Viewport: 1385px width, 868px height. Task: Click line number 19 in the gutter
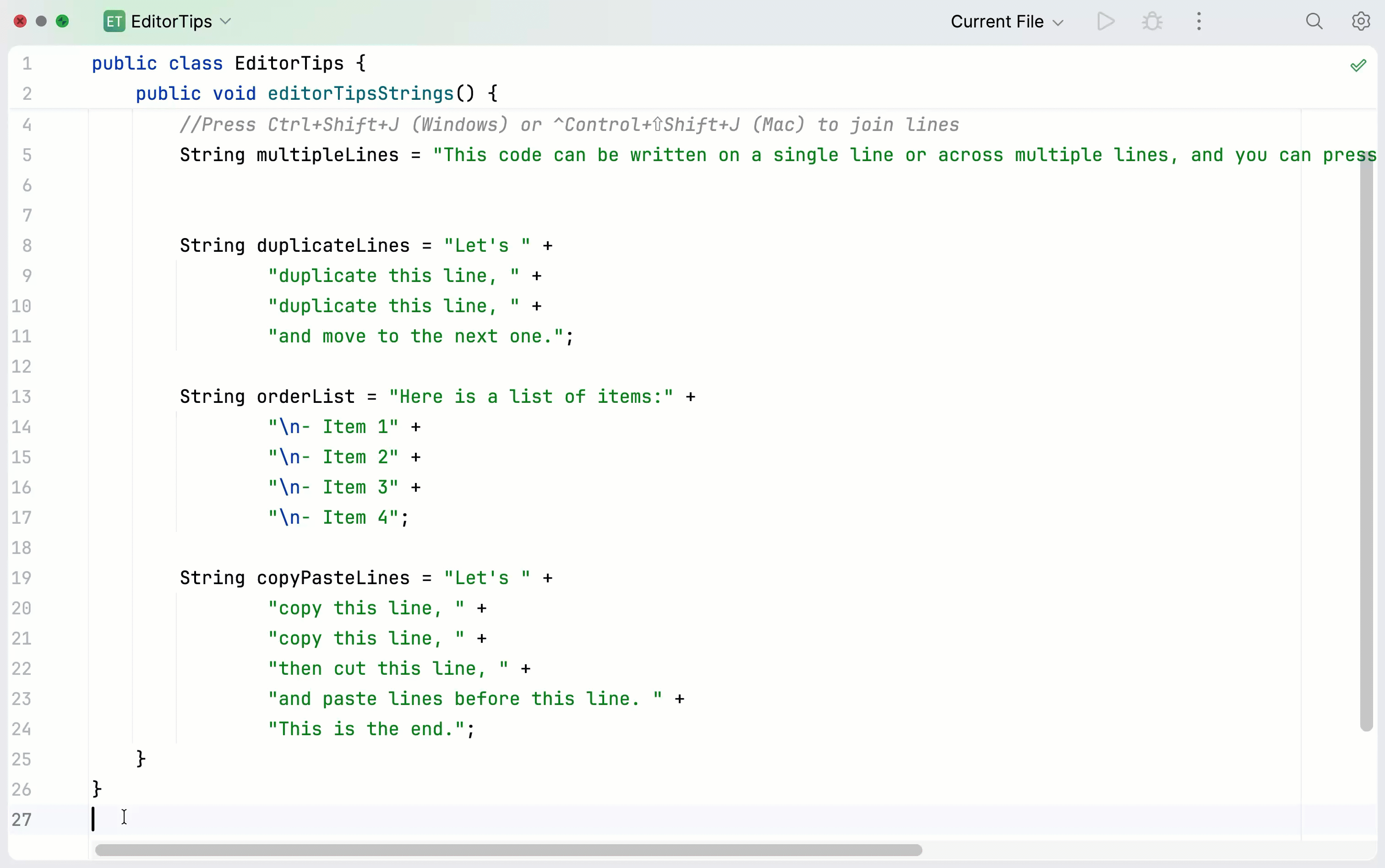[x=22, y=578]
